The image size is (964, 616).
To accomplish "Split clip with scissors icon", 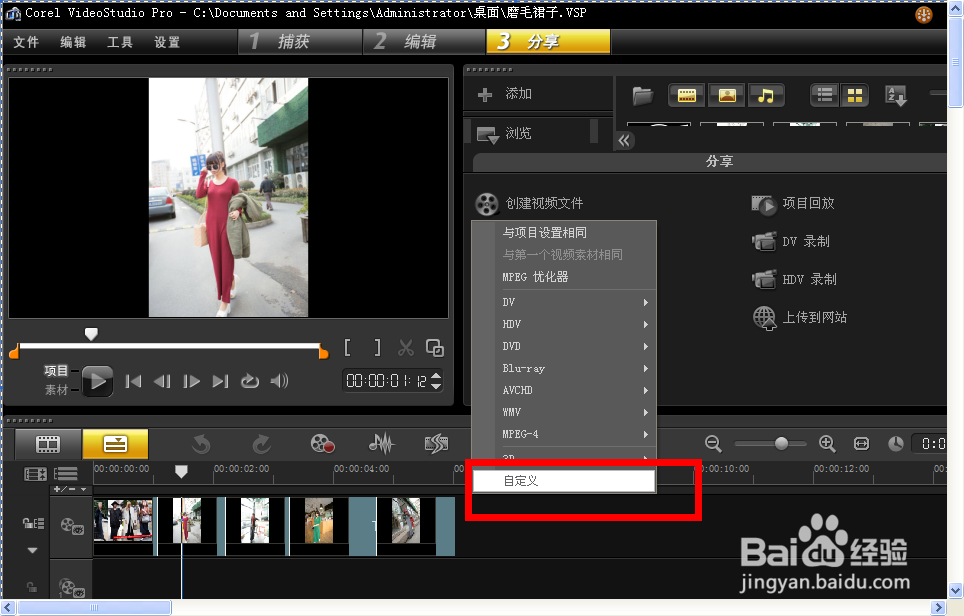I will click(x=406, y=348).
